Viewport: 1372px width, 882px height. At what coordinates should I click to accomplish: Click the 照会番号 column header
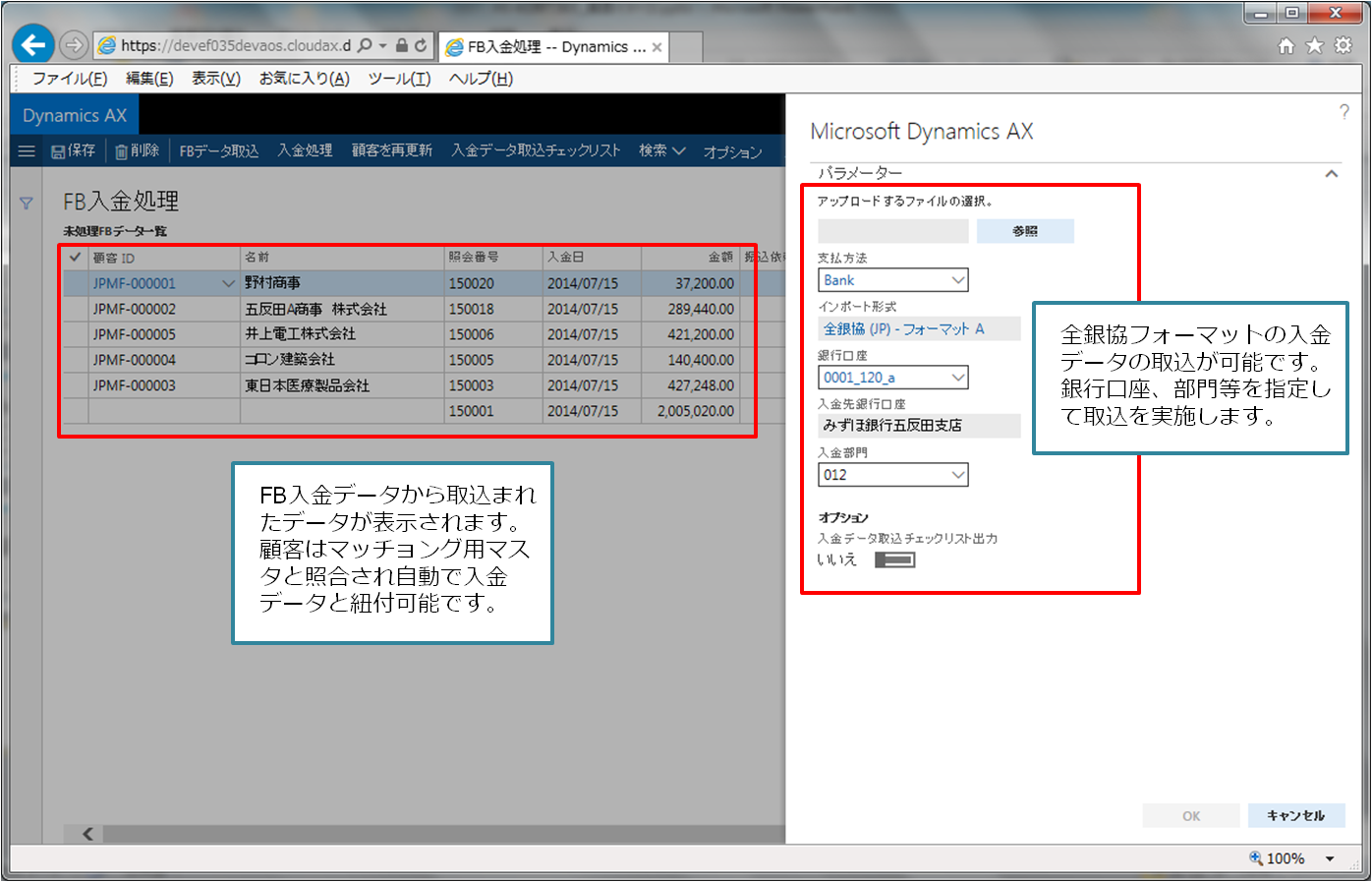tap(493, 258)
